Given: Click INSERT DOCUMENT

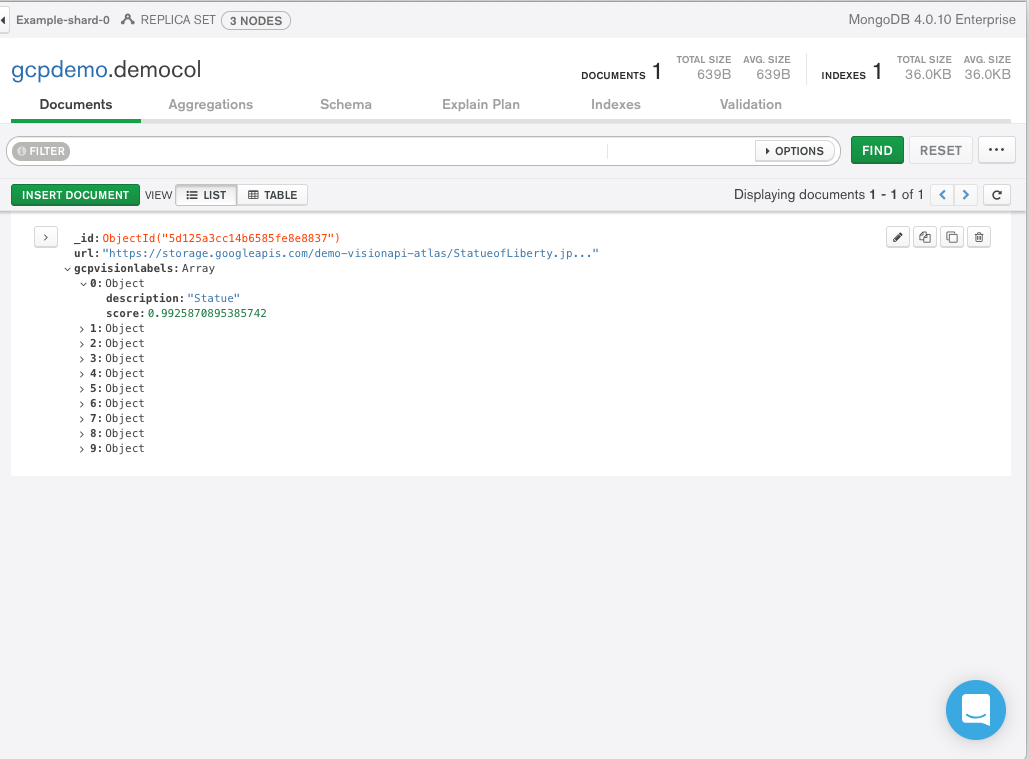Looking at the screenshot, I should click(x=75, y=195).
